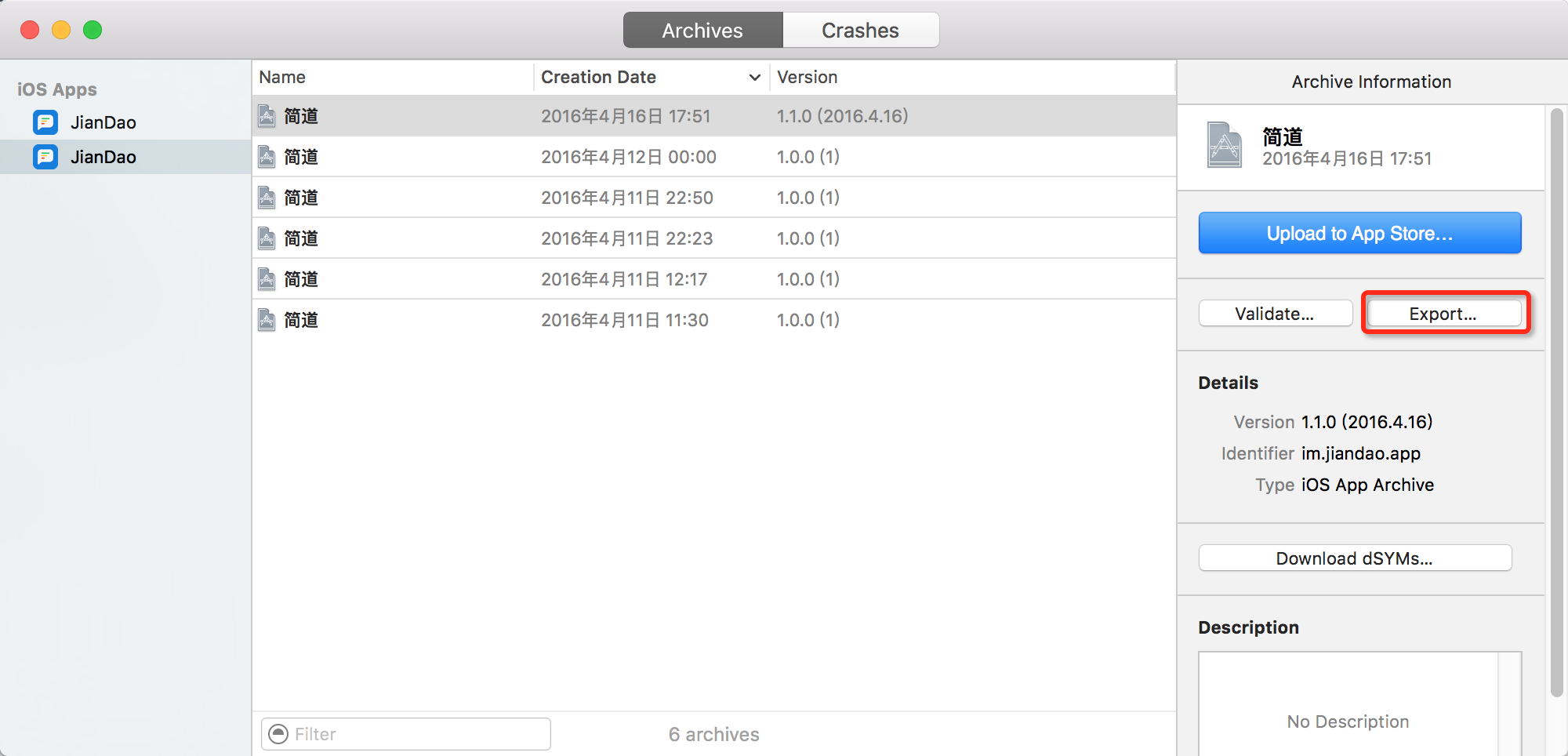Click the filter icon in the Filter field
The height and width of the screenshot is (756, 1568).
(x=278, y=734)
